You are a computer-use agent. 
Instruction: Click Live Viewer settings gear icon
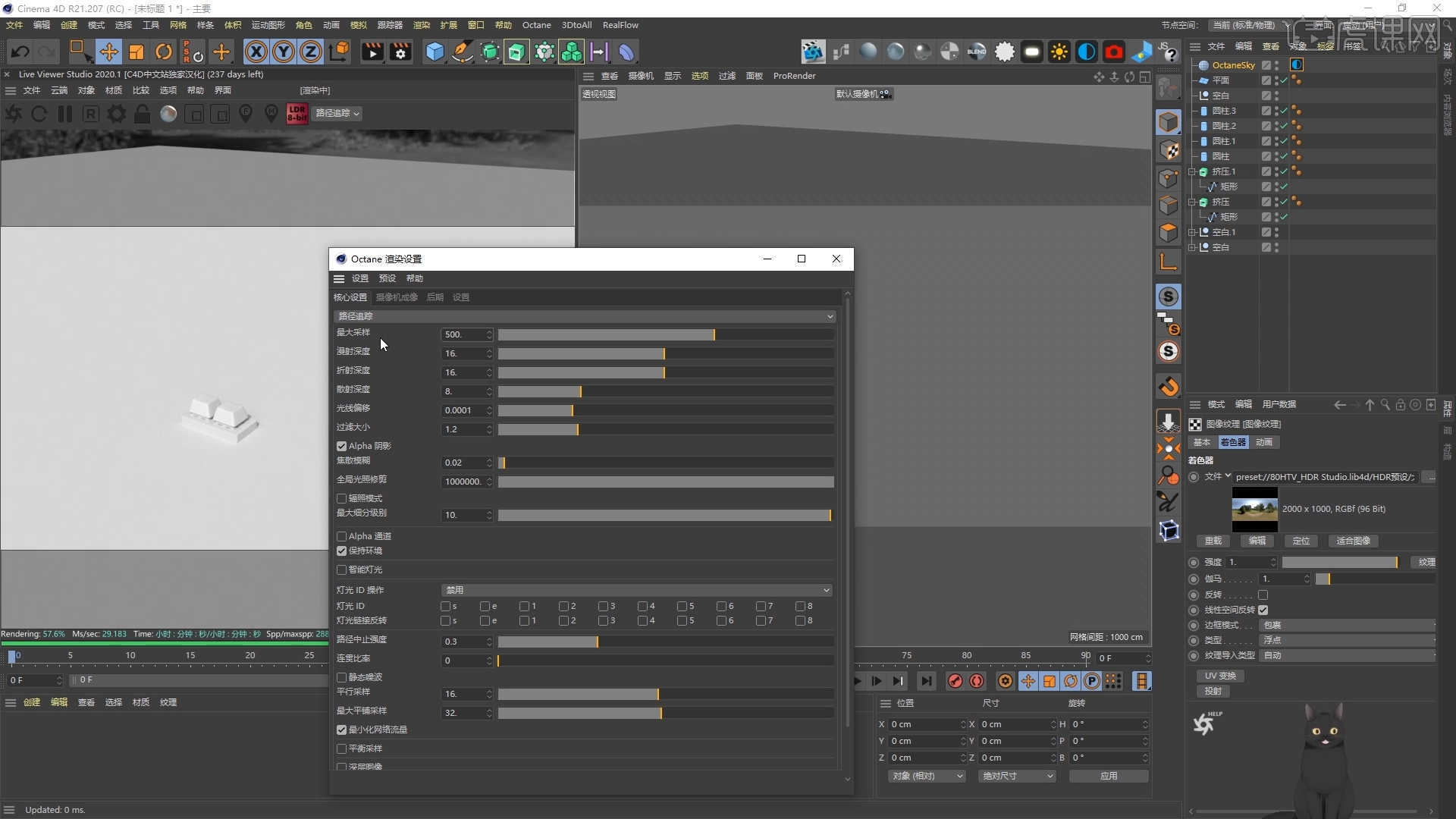pyautogui.click(x=117, y=114)
